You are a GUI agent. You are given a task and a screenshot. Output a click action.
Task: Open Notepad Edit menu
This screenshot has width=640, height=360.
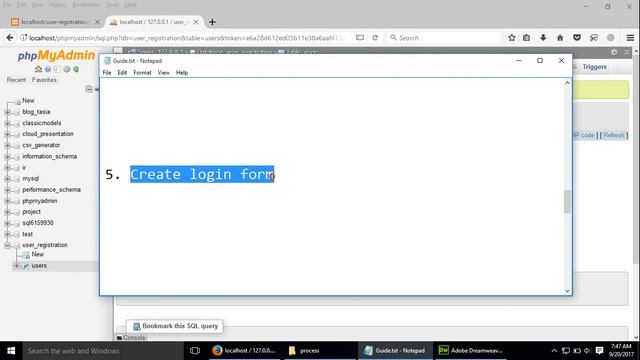click(x=122, y=73)
